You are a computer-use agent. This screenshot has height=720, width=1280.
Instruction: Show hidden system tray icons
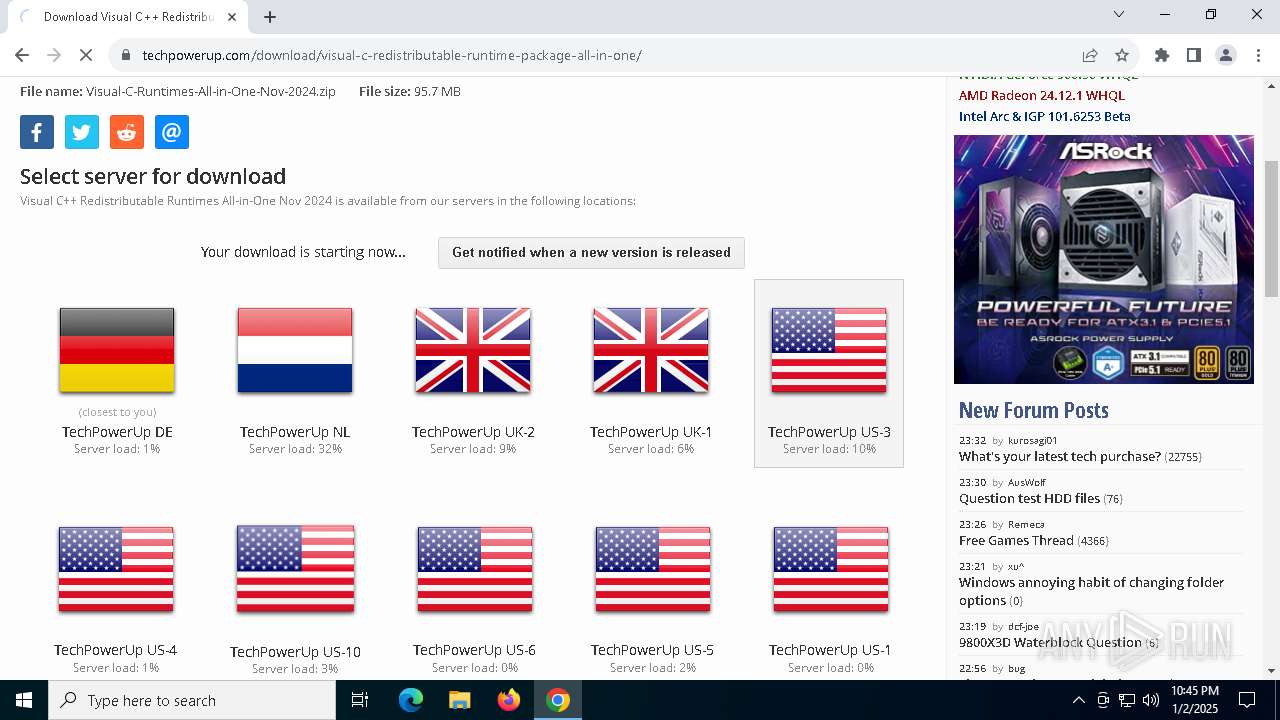pos(1078,700)
